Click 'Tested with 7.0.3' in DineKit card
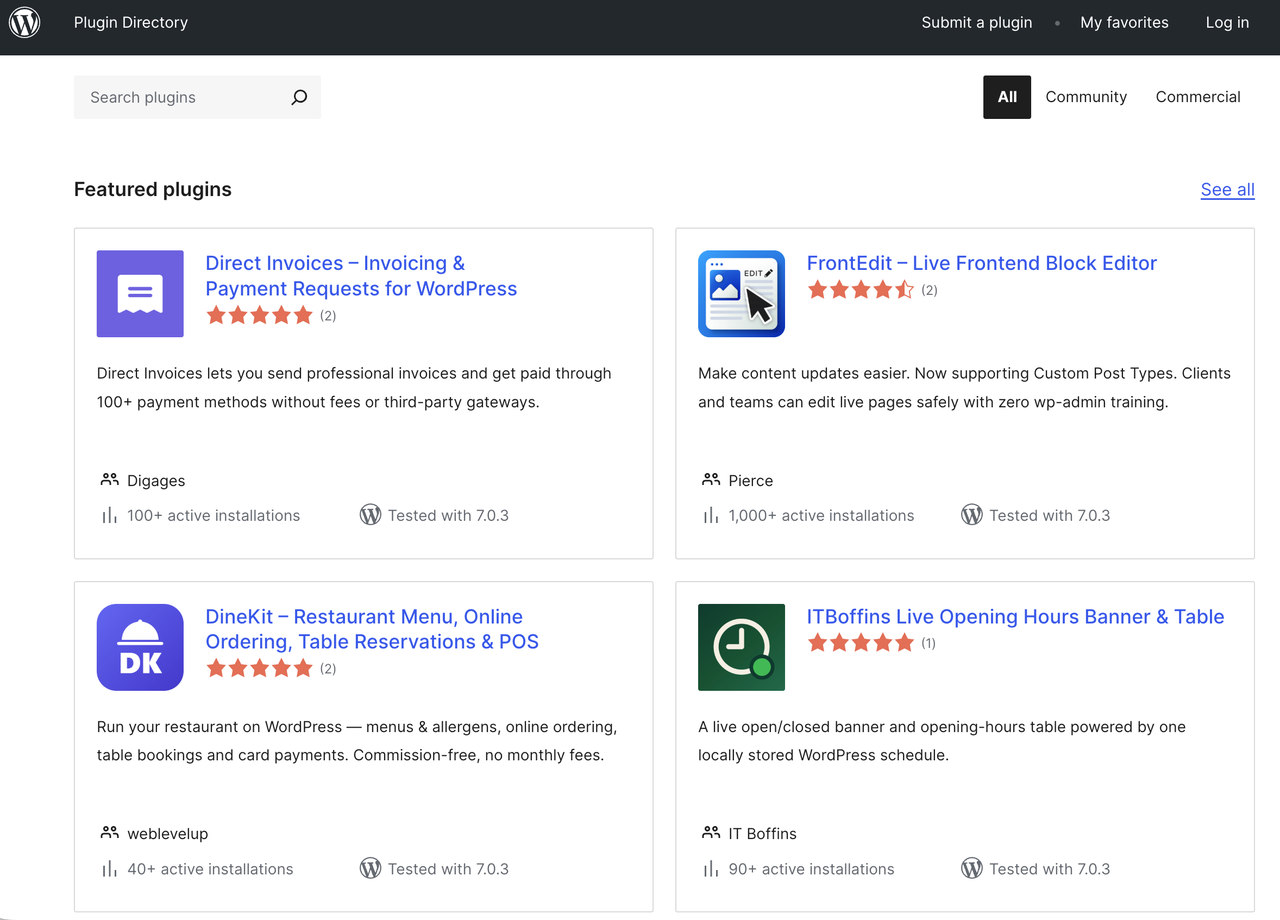Screen dimensions: 1280x920 point(448,869)
